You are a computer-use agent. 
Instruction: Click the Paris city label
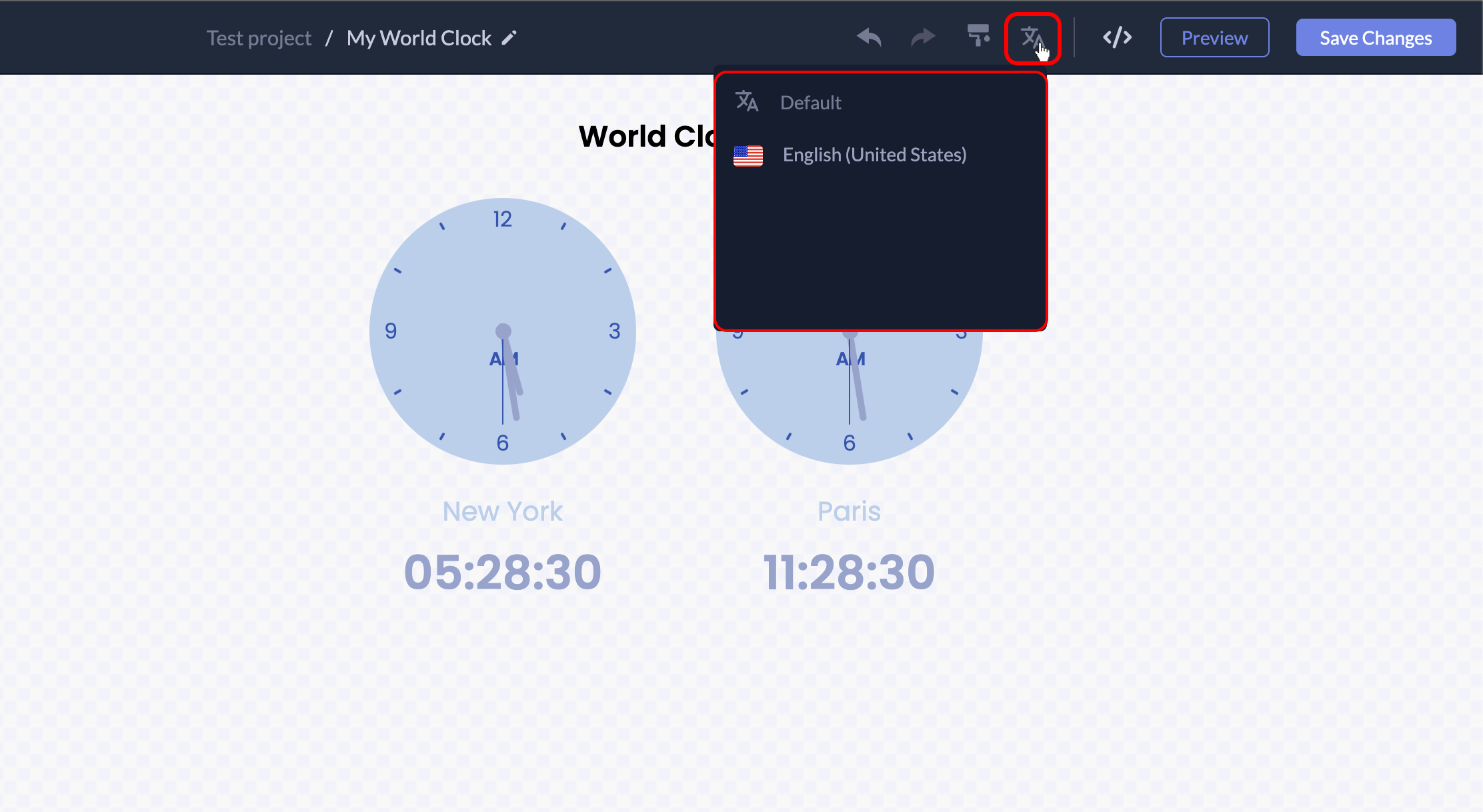click(x=849, y=511)
